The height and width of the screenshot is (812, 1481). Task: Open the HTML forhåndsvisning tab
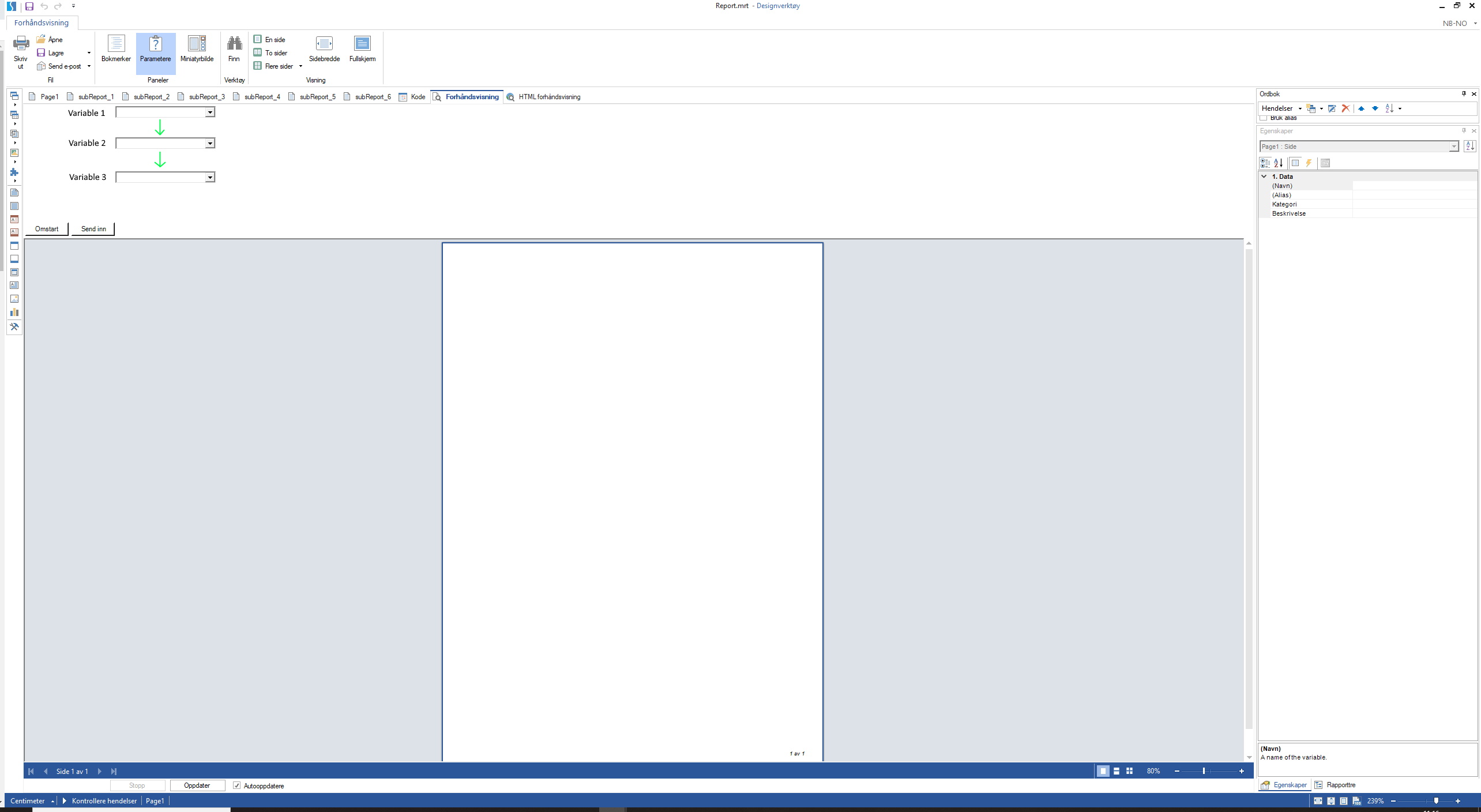pyautogui.click(x=544, y=97)
